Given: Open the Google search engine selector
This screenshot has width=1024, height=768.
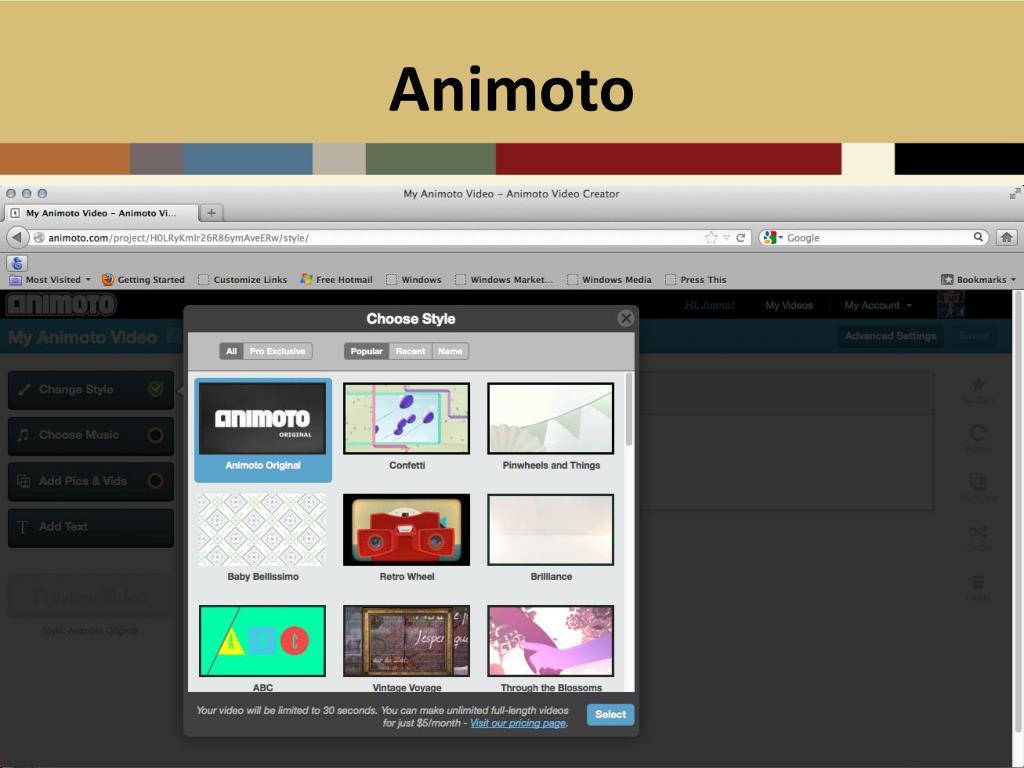Looking at the screenshot, I should click(x=772, y=238).
